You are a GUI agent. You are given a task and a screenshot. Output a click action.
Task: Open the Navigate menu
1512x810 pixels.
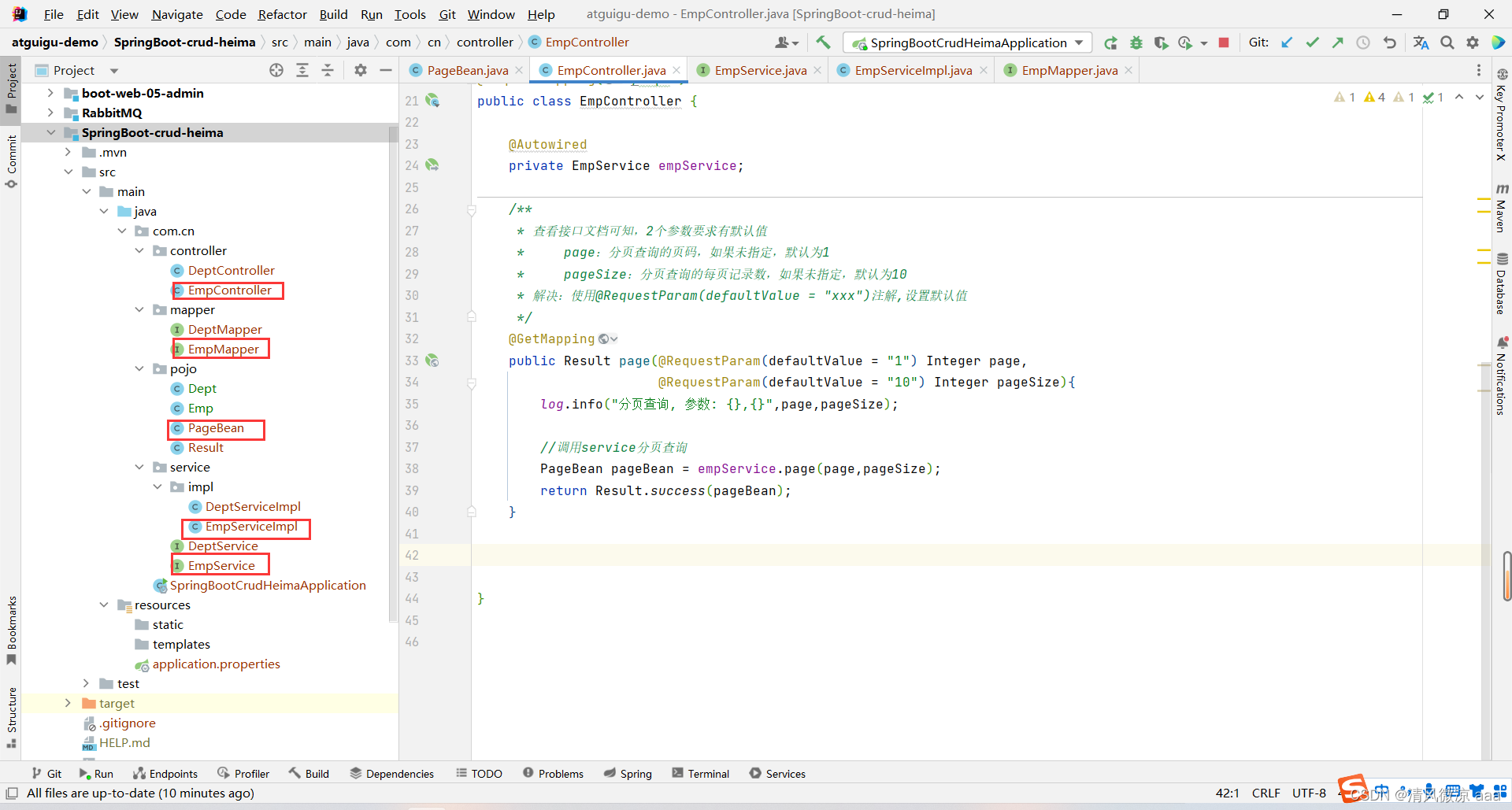[x=177, y=14]
